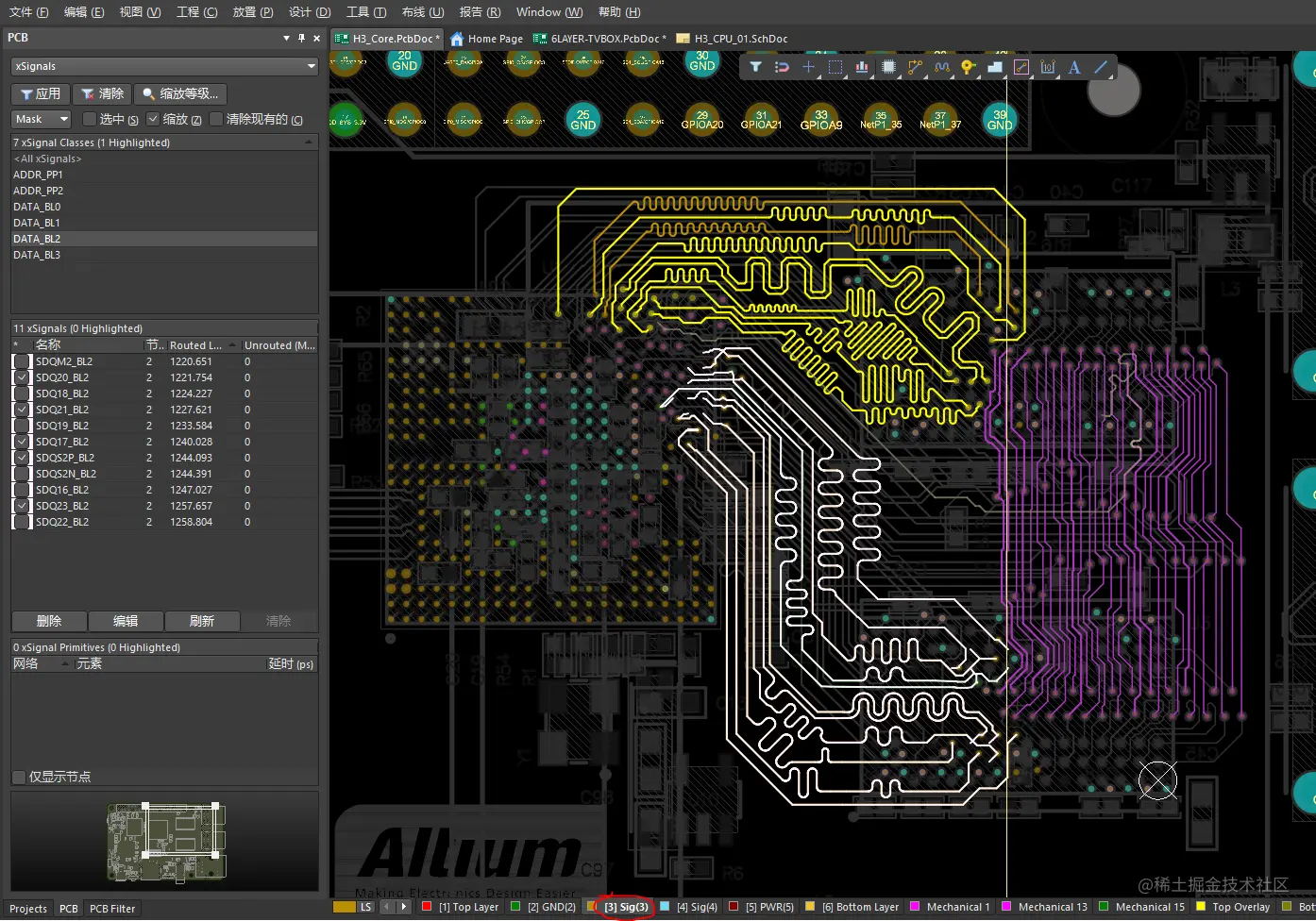1316x921 pixels.
Task: Select DATA_BL3 in xSignal Classes list
Action: [x=37, y=255]
